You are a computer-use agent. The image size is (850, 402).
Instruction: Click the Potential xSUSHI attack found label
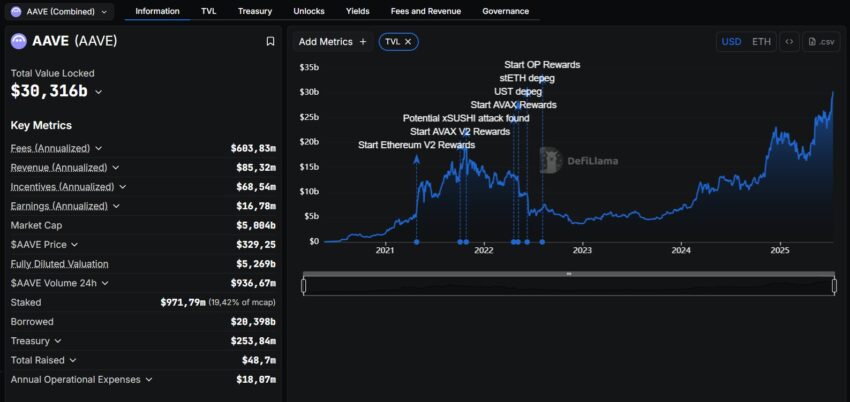(x=466, y=118)
